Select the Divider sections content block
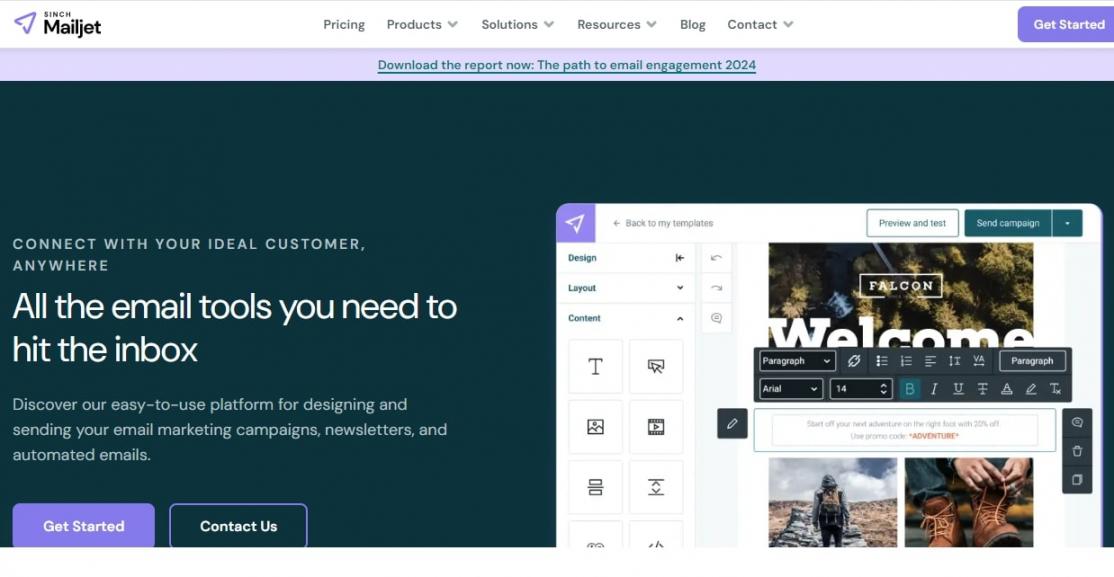Image resolution: width=1114 pixels, height=577 pixels. 595,487
